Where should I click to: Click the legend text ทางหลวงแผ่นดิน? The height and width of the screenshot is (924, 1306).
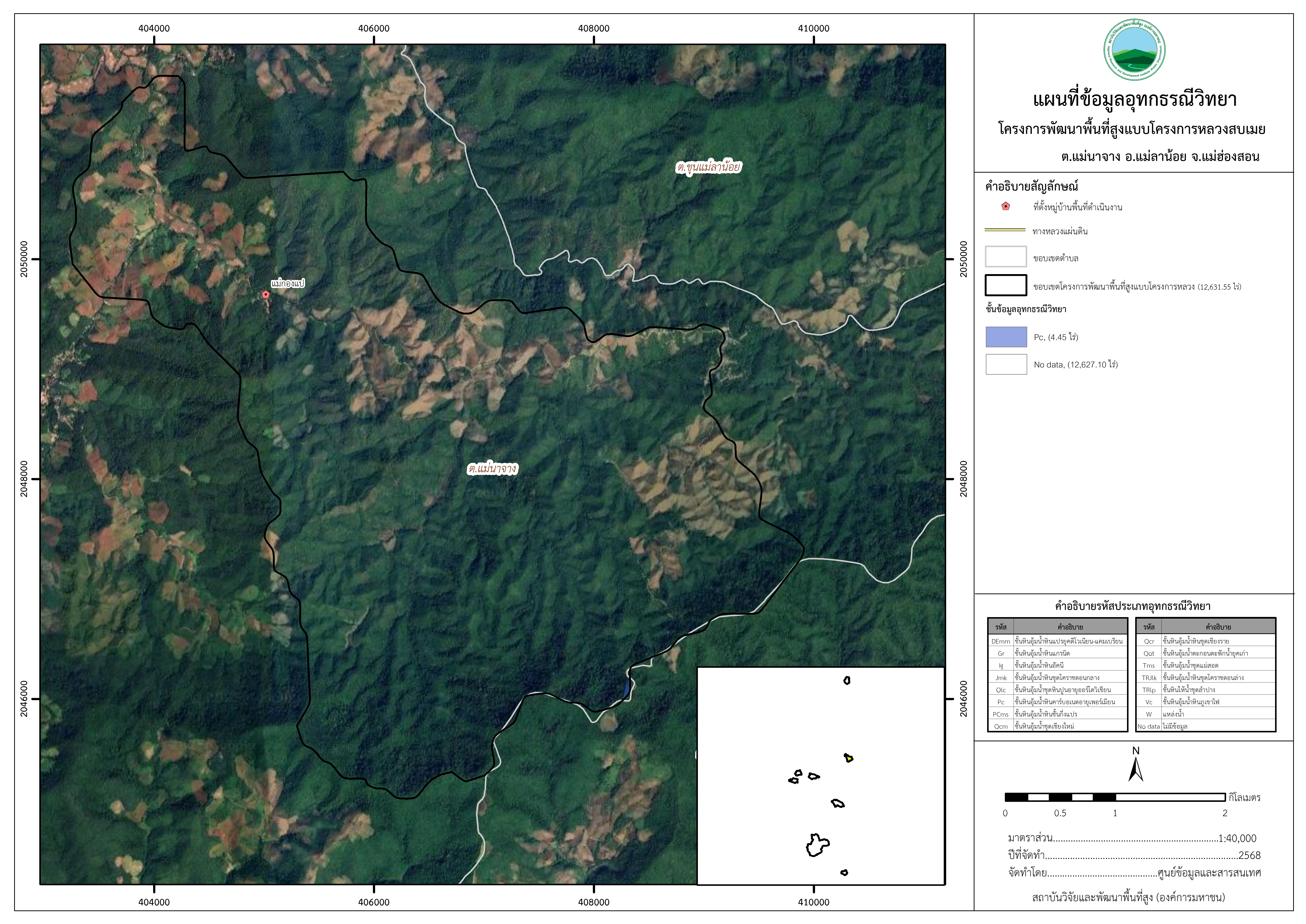[x=1060, y=231]
